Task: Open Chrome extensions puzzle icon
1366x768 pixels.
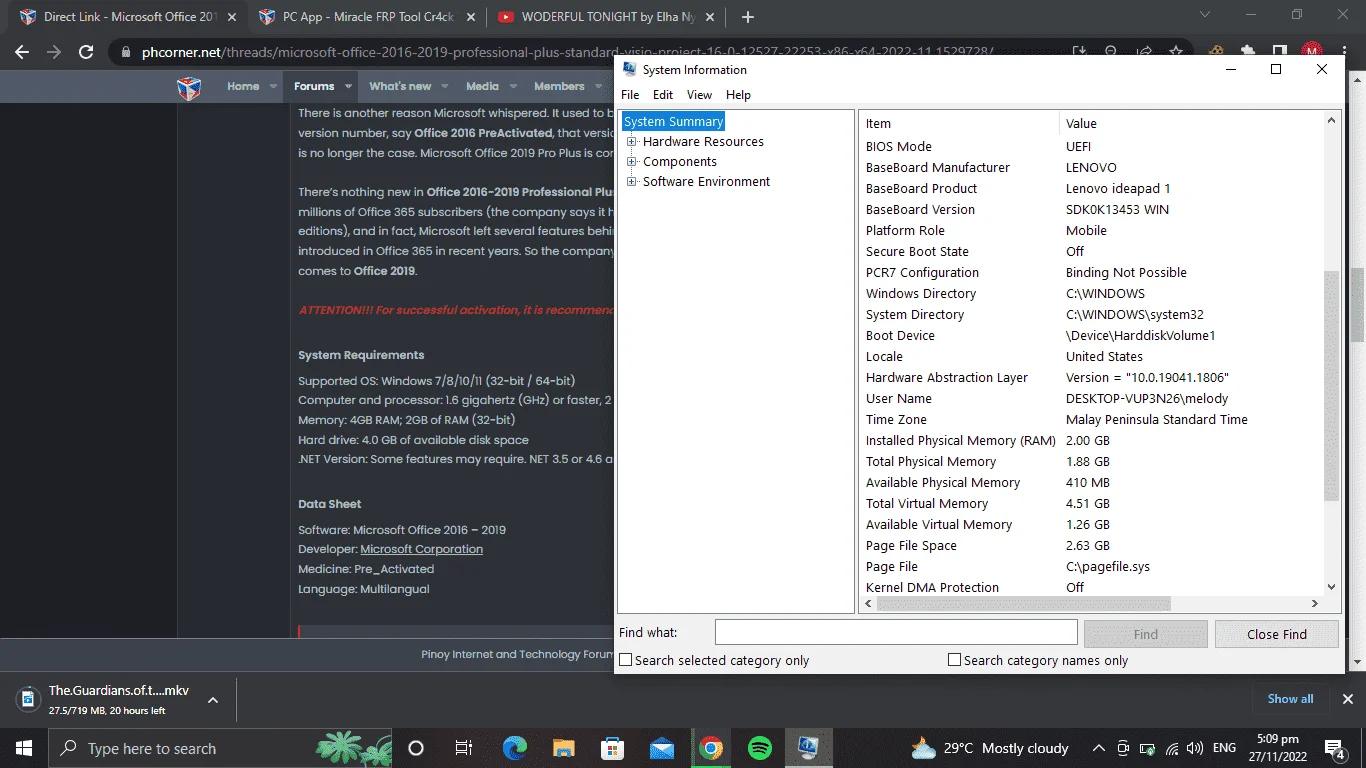Action: click(x=1248, y=52)
